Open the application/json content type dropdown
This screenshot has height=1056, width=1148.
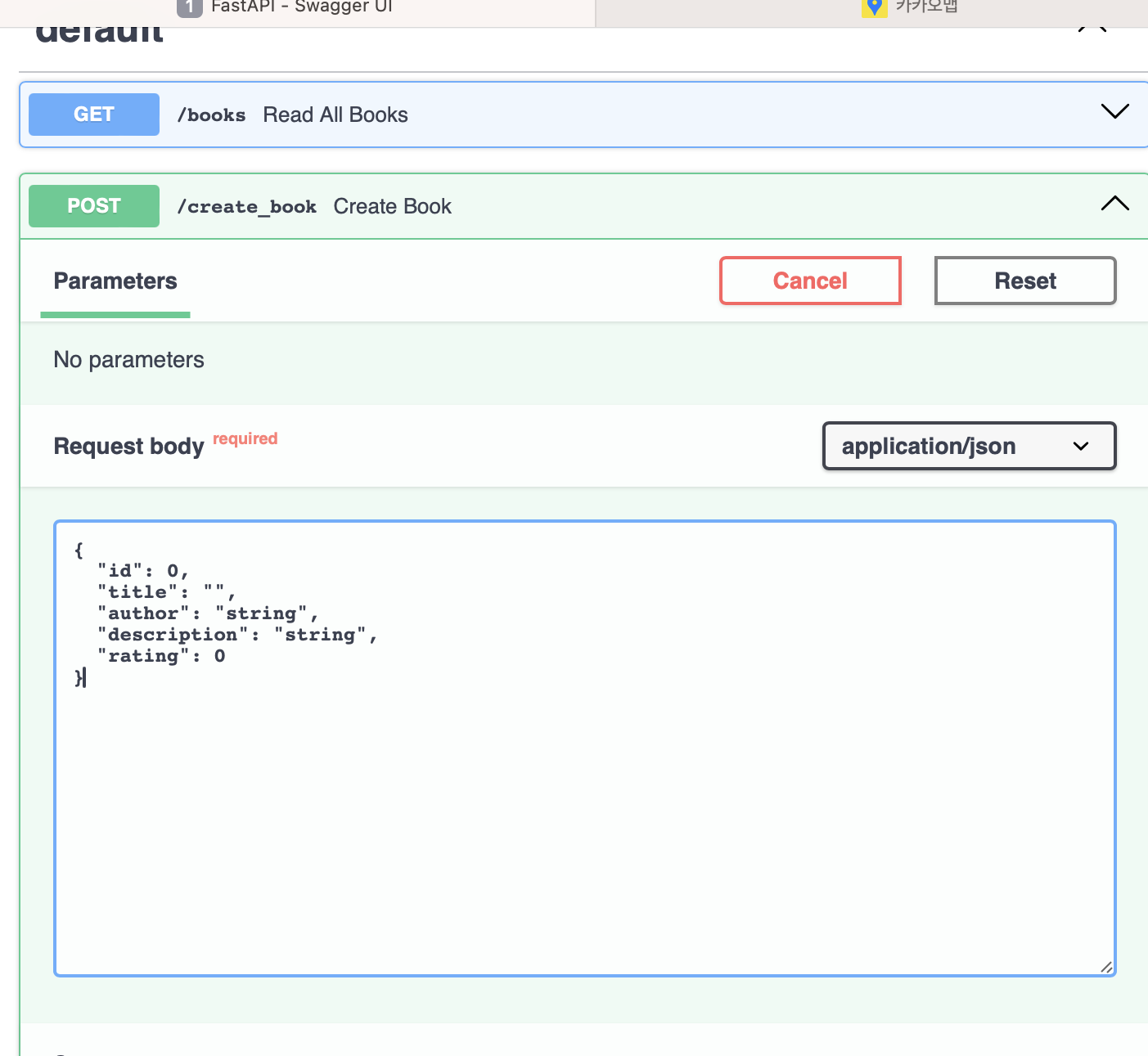pyautogui.click(x=969, y=446)
